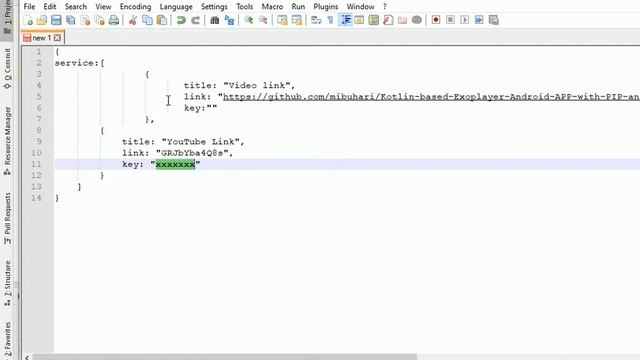
Task: Click the horizontal scrollbar thumb
Action: 224,357
